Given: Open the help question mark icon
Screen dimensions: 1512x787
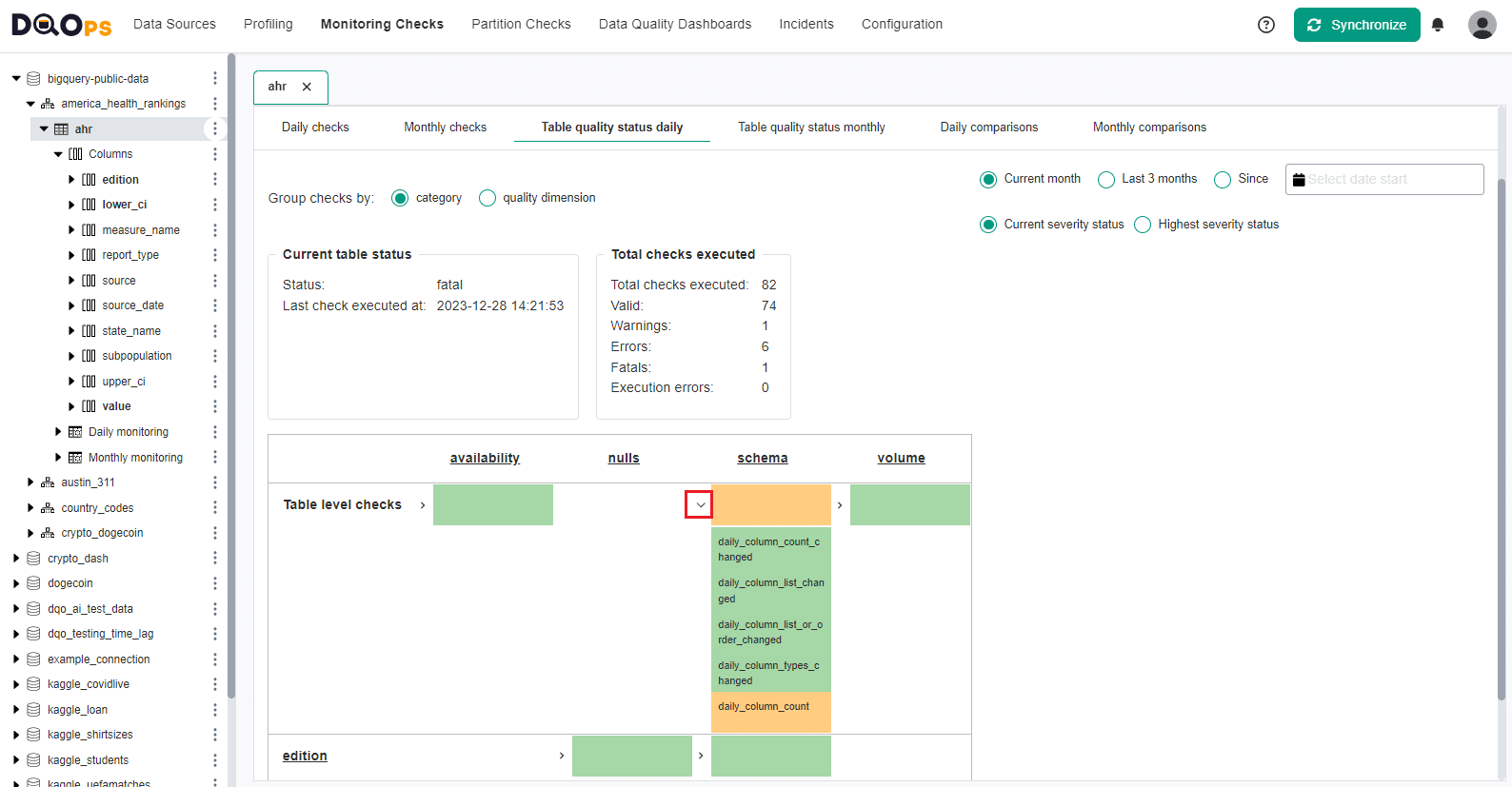Looking at the screenshot, I should (1266, 25).
